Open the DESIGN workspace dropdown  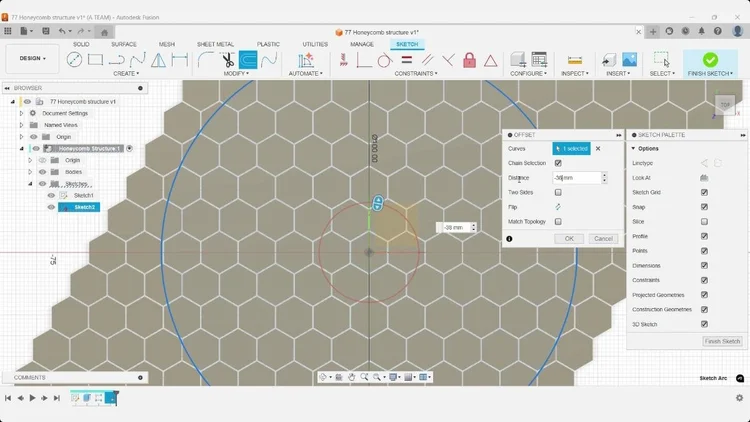coord(33,58)
